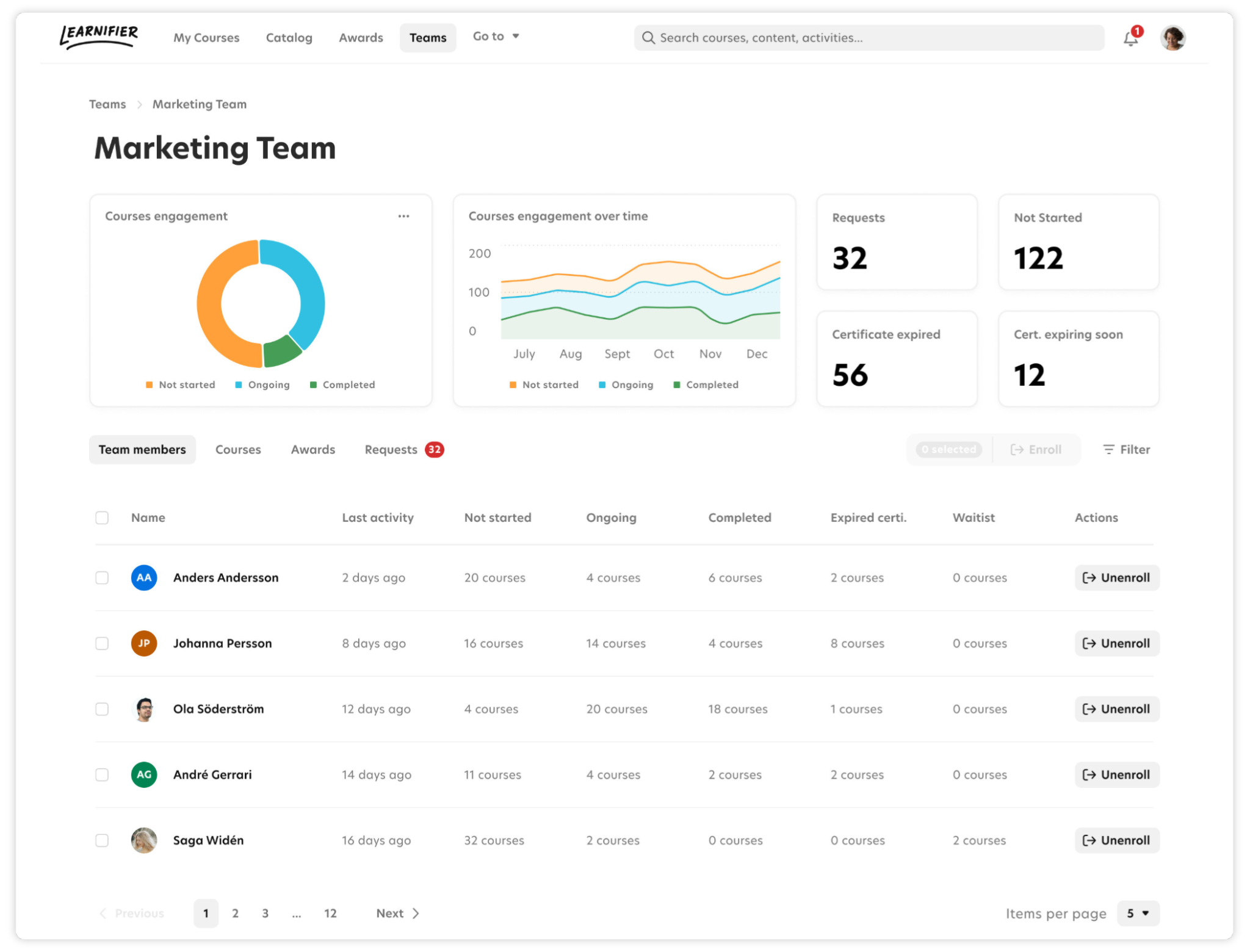Click the Enroll button
Viewport: 1250px width, 952px height.
tap(1036, 450)
